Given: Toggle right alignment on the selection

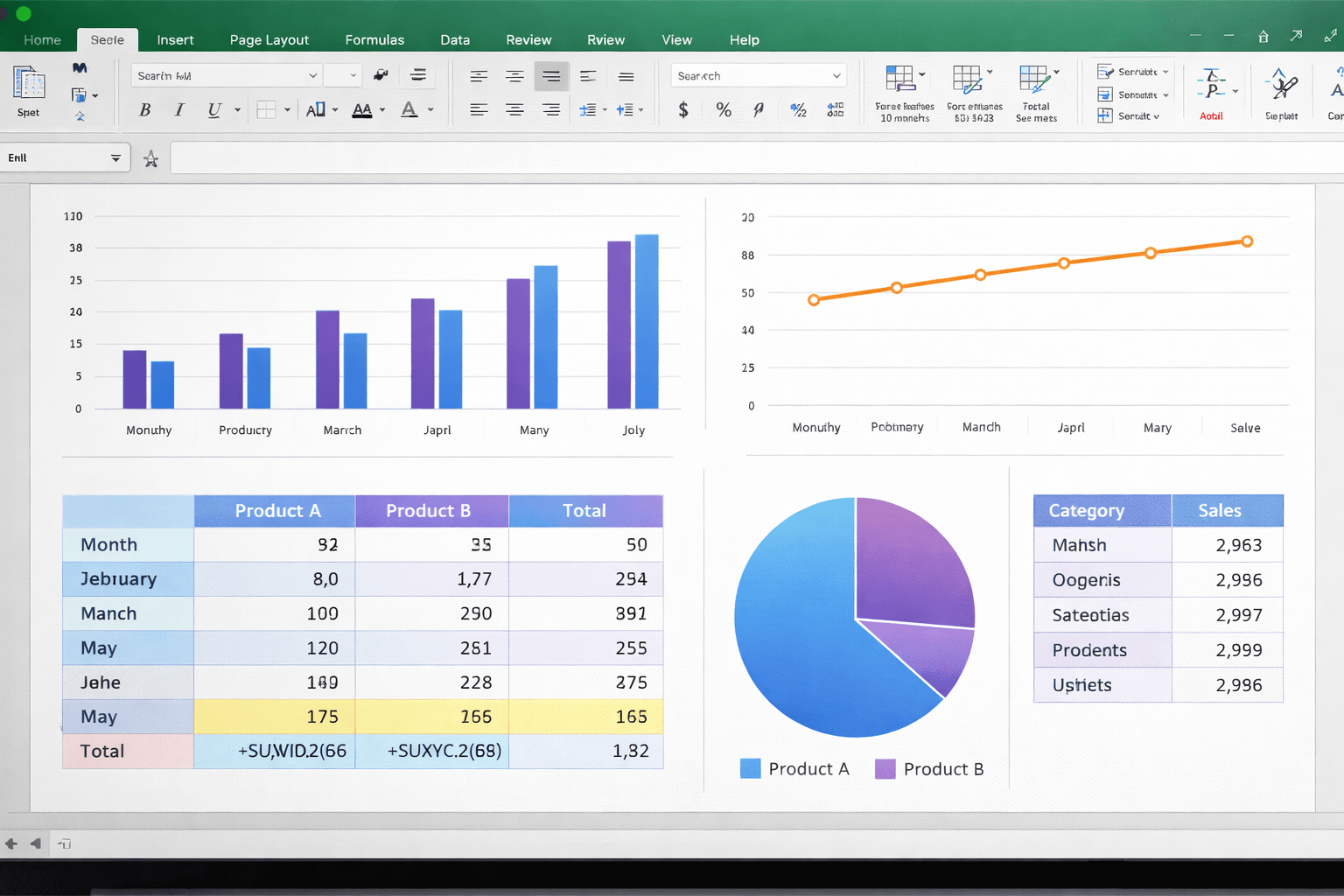Looking at the screenshot, I should pos(551,110).
